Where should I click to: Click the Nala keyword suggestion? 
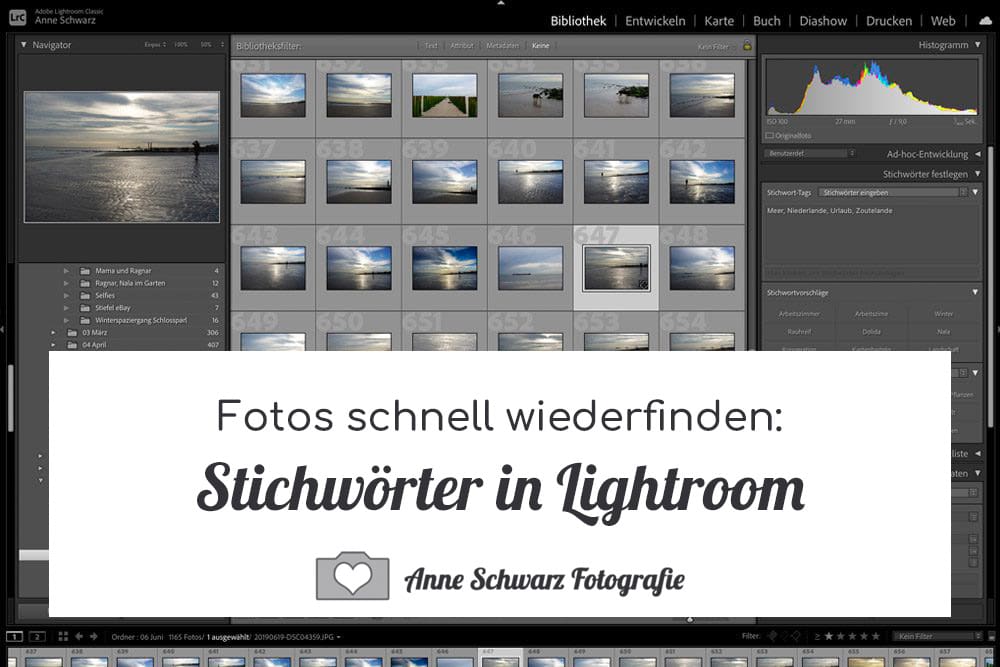point(945,330)
